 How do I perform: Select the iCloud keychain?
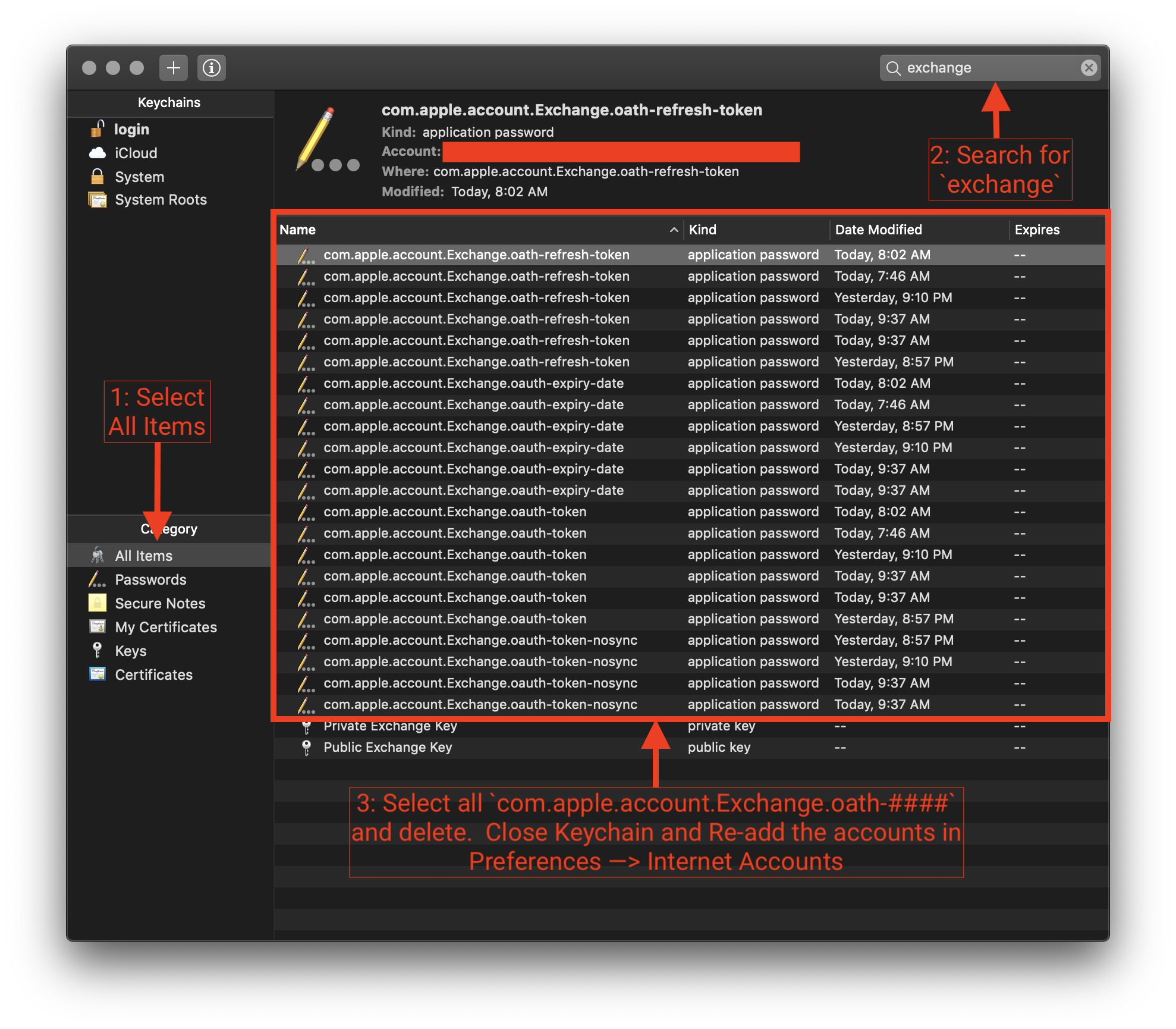(x=170, y=153)
